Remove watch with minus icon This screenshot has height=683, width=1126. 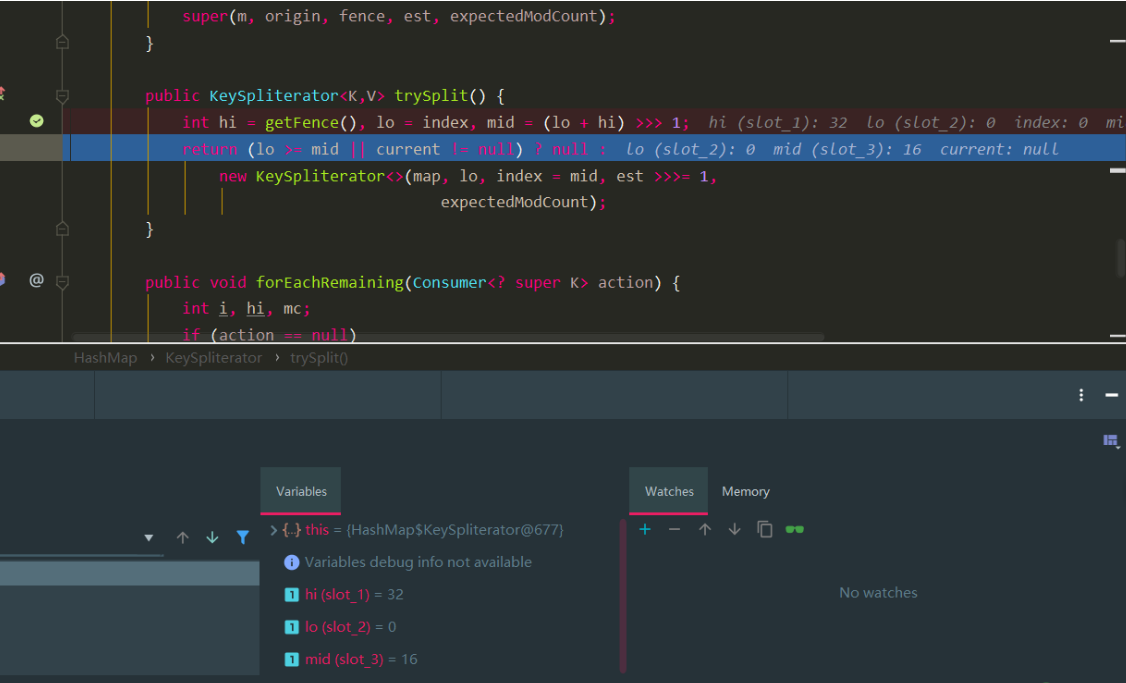click(x=674, y=529)
